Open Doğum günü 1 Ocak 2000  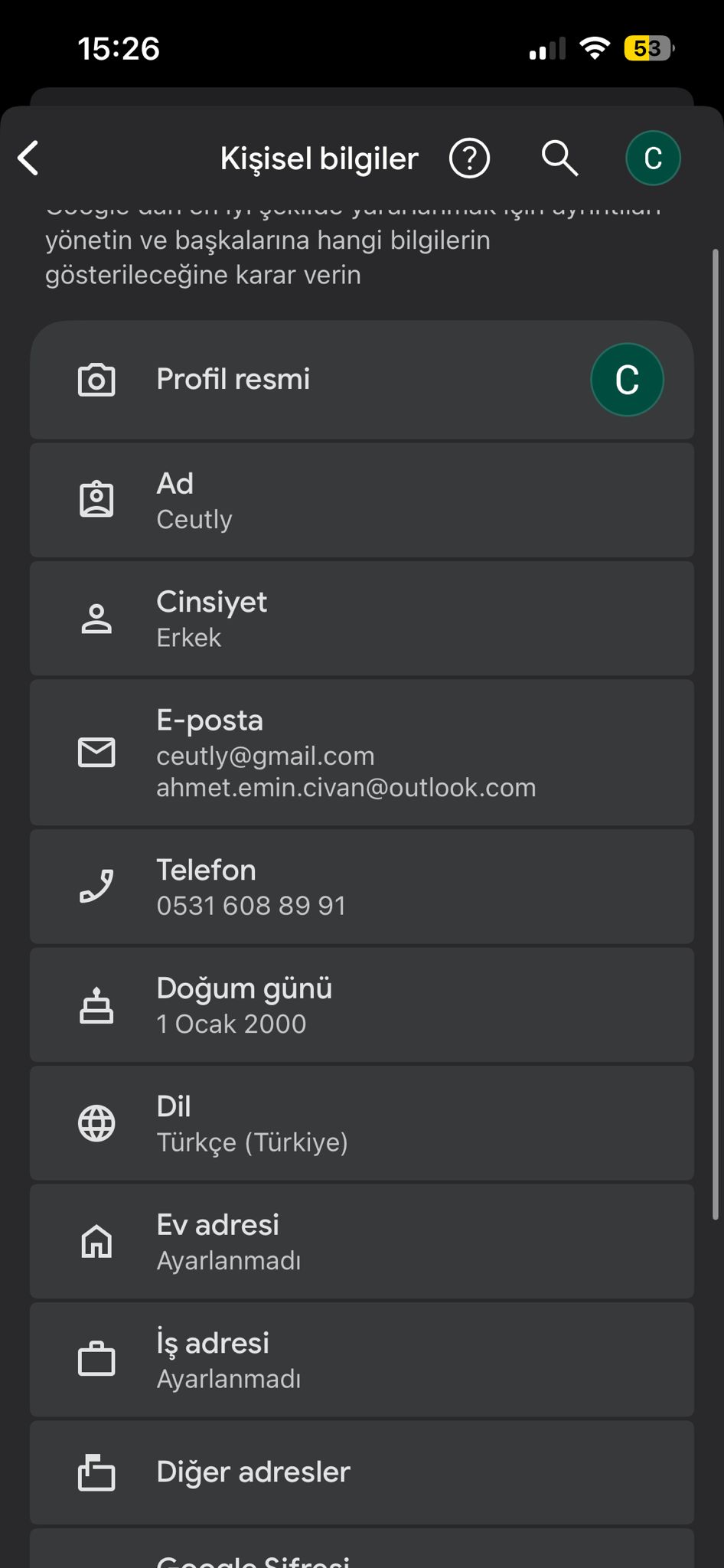pos(362,1005)
